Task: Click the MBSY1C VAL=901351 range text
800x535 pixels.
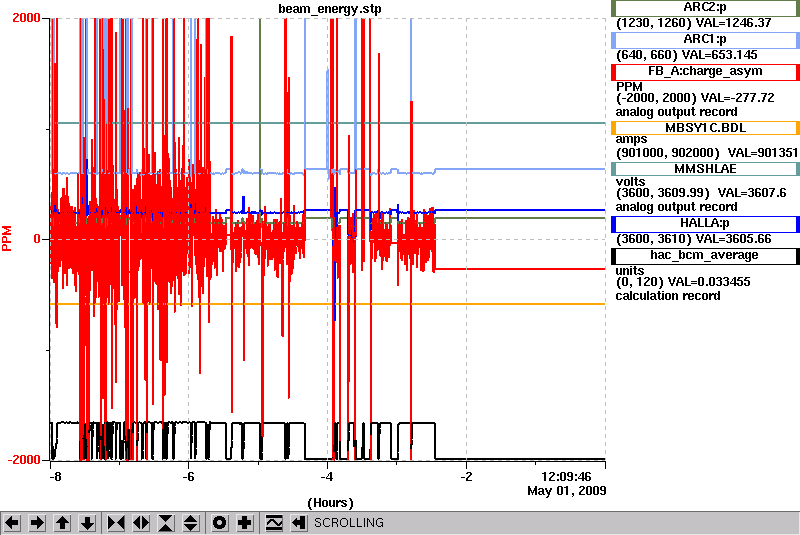Action: 707,153
